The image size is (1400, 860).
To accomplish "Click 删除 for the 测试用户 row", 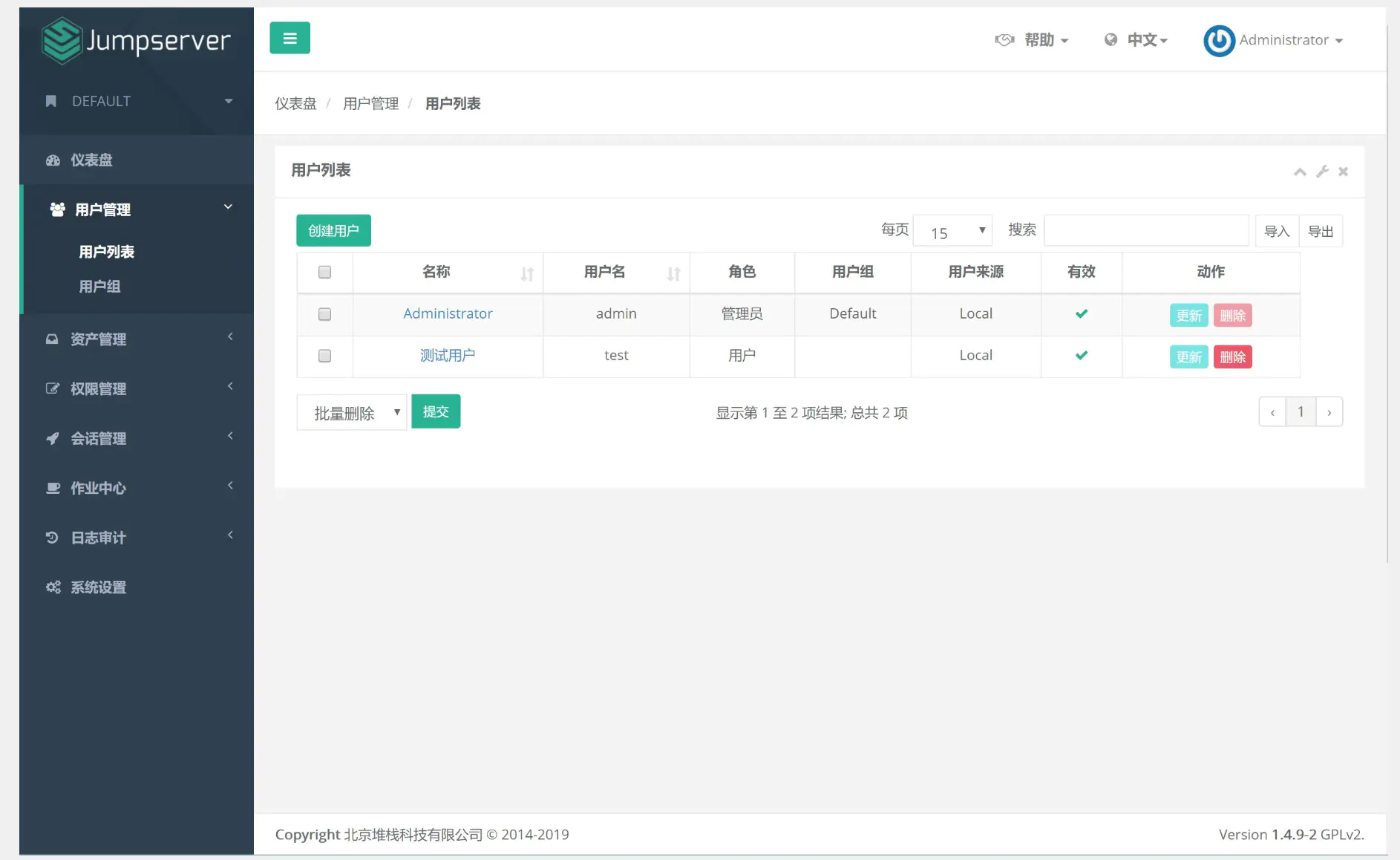I will [1232, 357].
